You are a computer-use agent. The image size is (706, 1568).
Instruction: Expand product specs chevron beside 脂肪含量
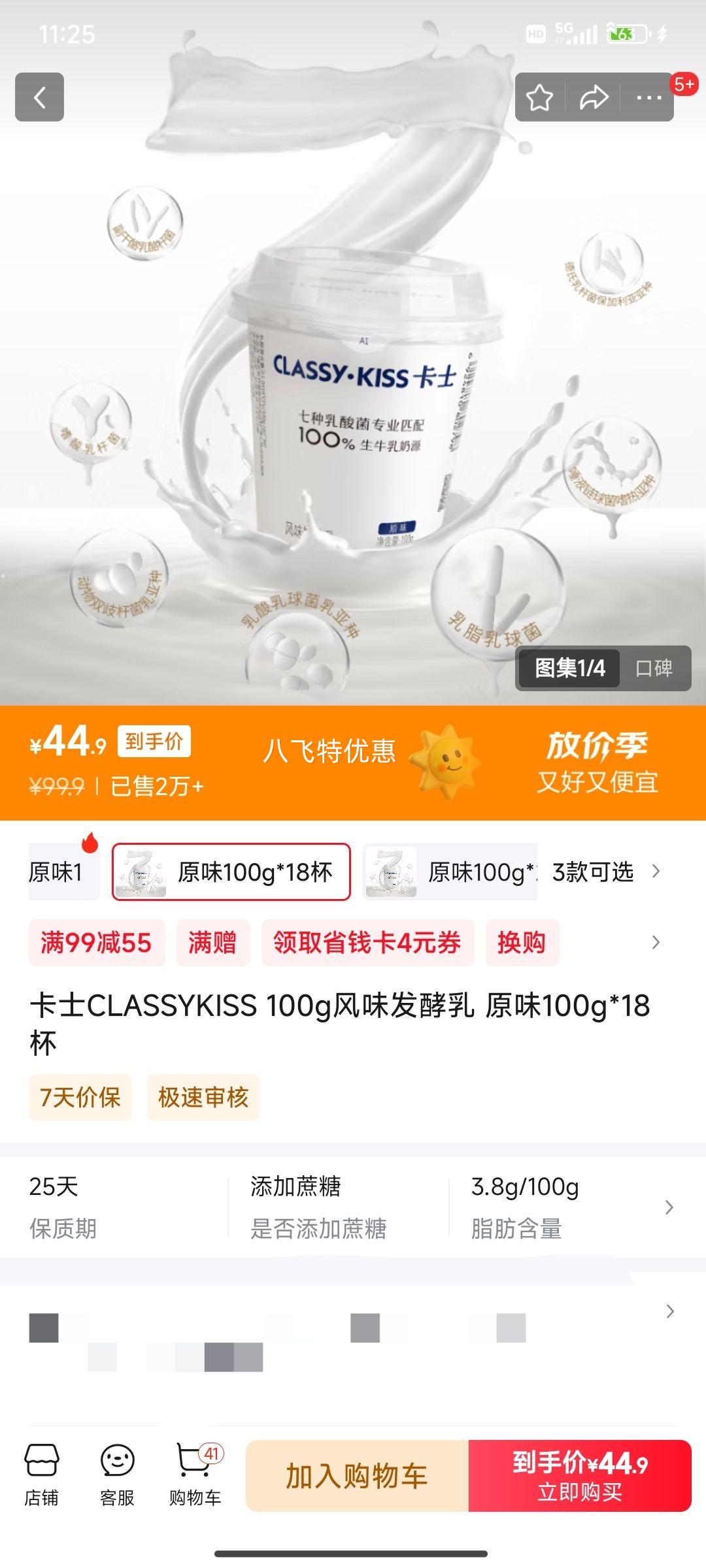[x=669, y=1207]
